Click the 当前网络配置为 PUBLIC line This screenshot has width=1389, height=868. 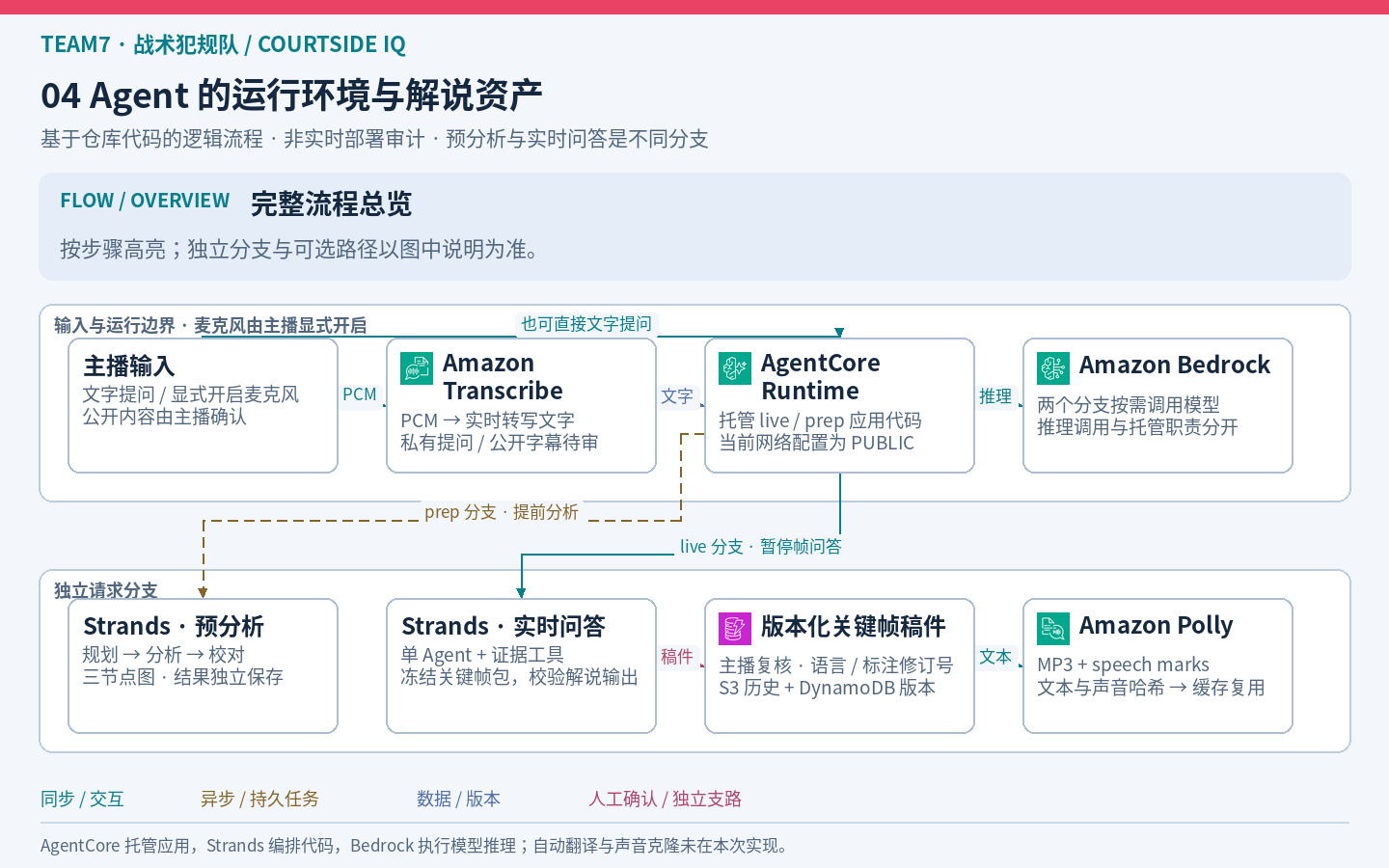tap(816, 443)
